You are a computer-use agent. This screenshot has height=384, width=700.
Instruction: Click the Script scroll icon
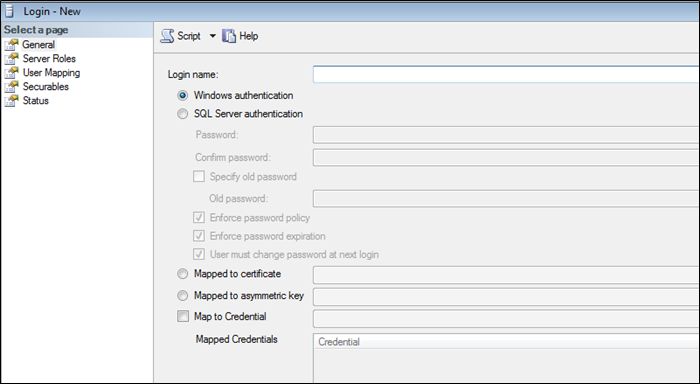167,36
